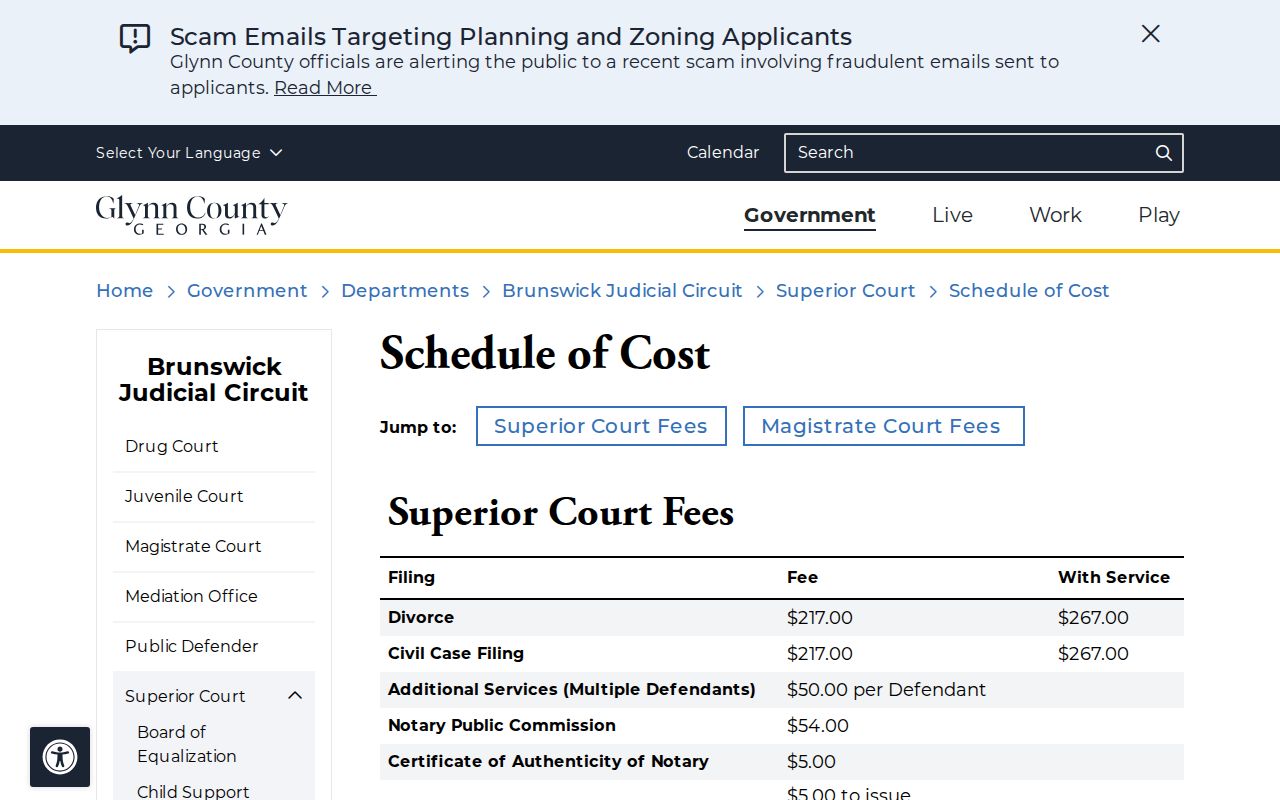Screen dimensions: 1280x800
Task: Click the Scam Emails alert headline
Action: tap(511, 37)
